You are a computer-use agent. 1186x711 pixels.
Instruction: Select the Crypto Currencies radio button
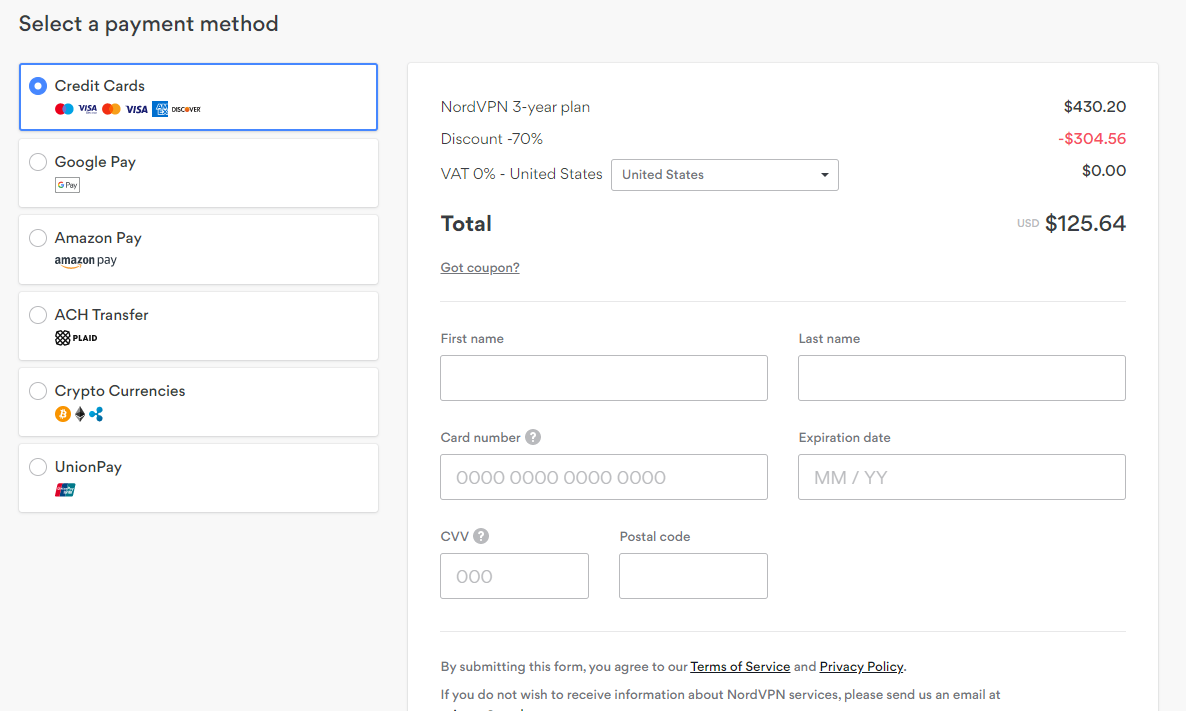[38, 391]
